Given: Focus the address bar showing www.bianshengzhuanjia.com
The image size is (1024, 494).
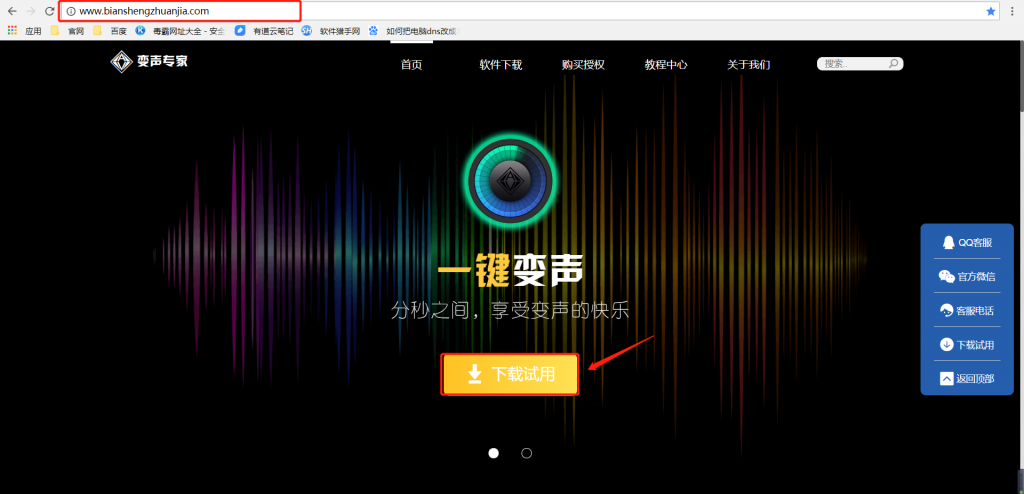Looking at the screenshot, I should [x=529, y=11].
